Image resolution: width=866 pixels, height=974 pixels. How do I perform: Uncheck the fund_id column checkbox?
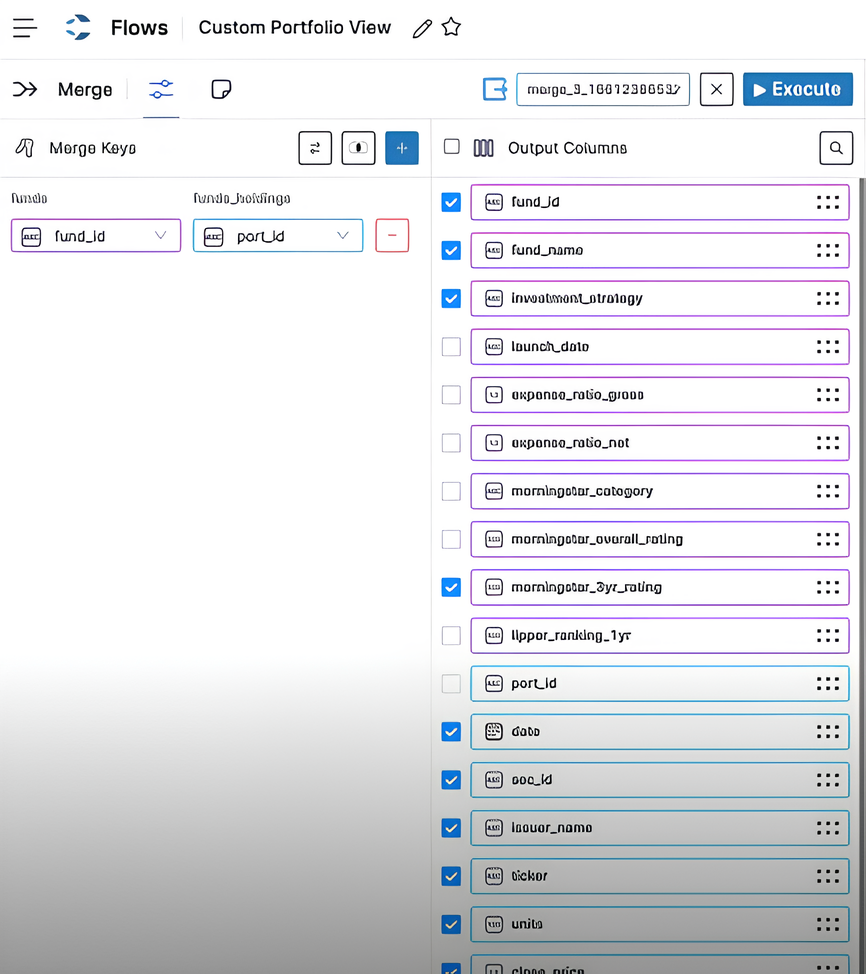tap(451, 203)
